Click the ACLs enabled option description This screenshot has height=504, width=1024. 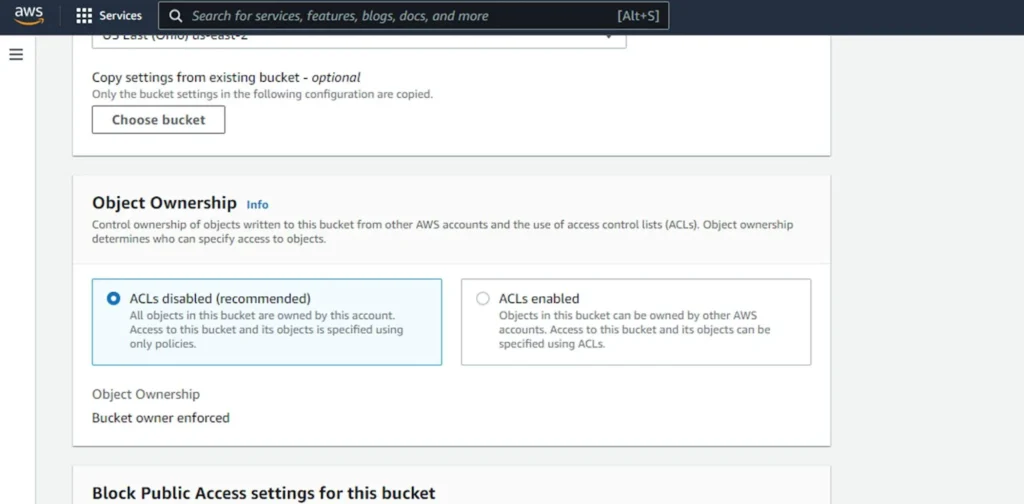(x=634, y=329)
